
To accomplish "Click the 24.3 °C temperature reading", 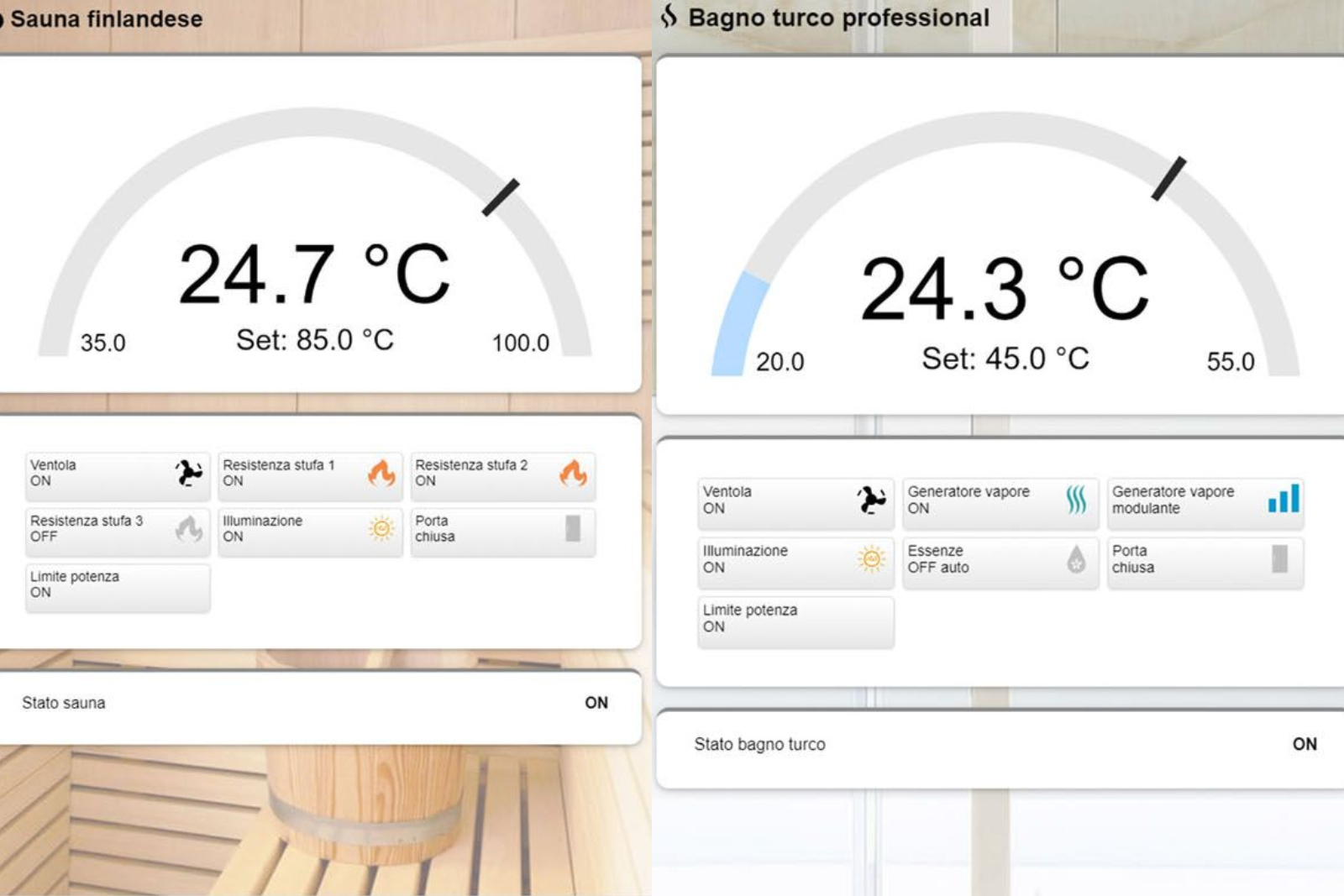I will [1004, 289].
